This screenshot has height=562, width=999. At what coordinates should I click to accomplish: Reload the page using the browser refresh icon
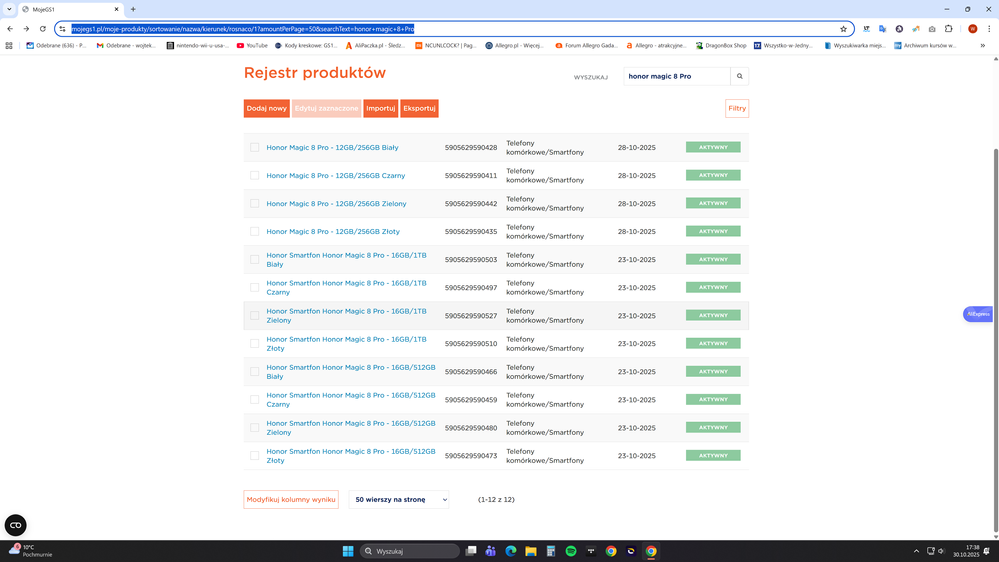coord(42,29)
